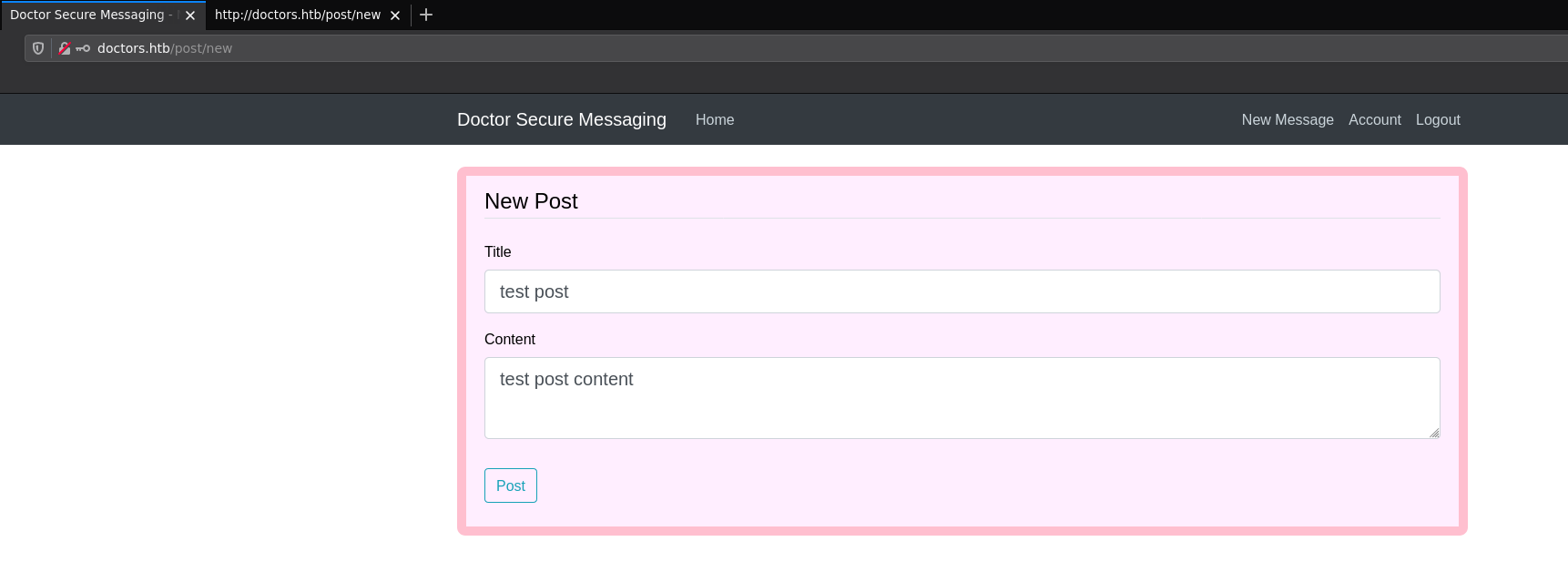Go to the Home page link
Screen dimensions: 1568x562
click(714, 119)
